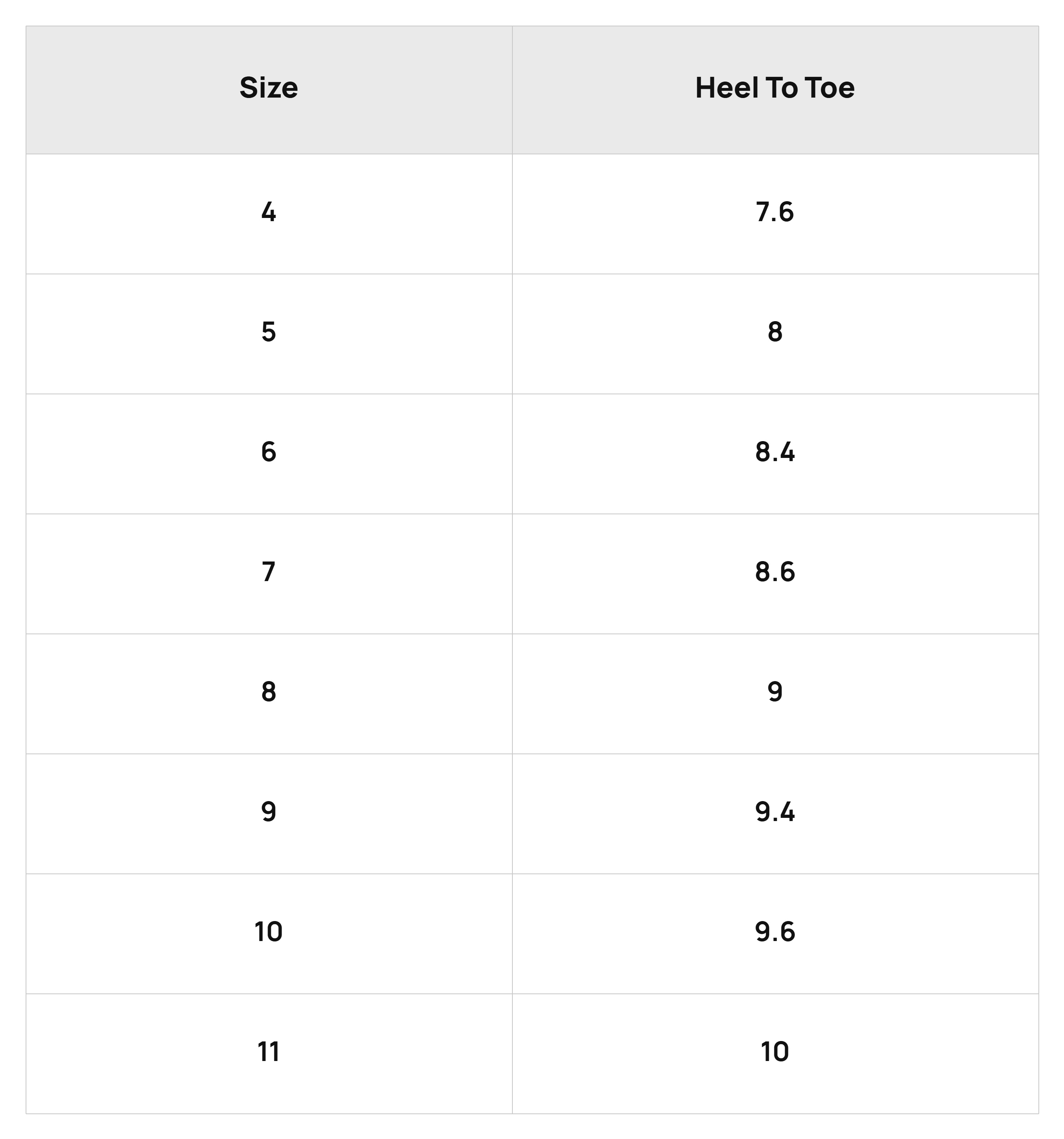Select the heel to toe value 10
Viewport: 1064px width, 1139px height.
pyautogui.click(x=775, y=1054)
